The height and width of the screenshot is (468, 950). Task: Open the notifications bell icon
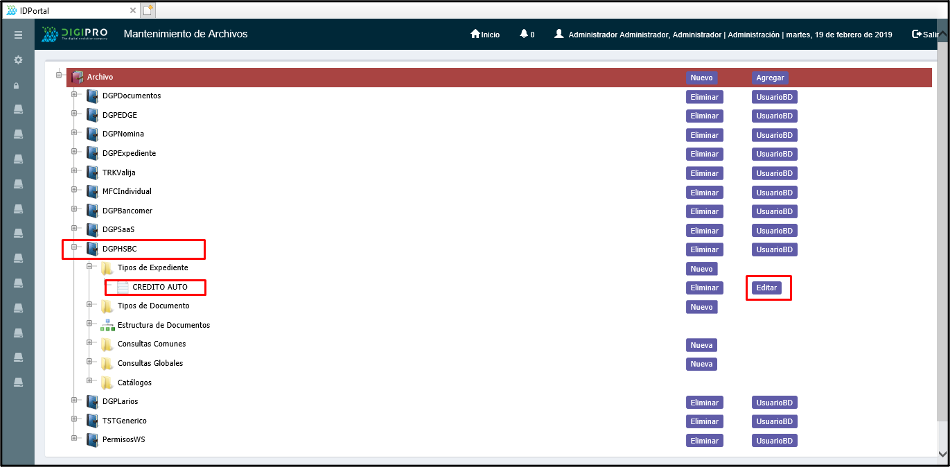523,35
